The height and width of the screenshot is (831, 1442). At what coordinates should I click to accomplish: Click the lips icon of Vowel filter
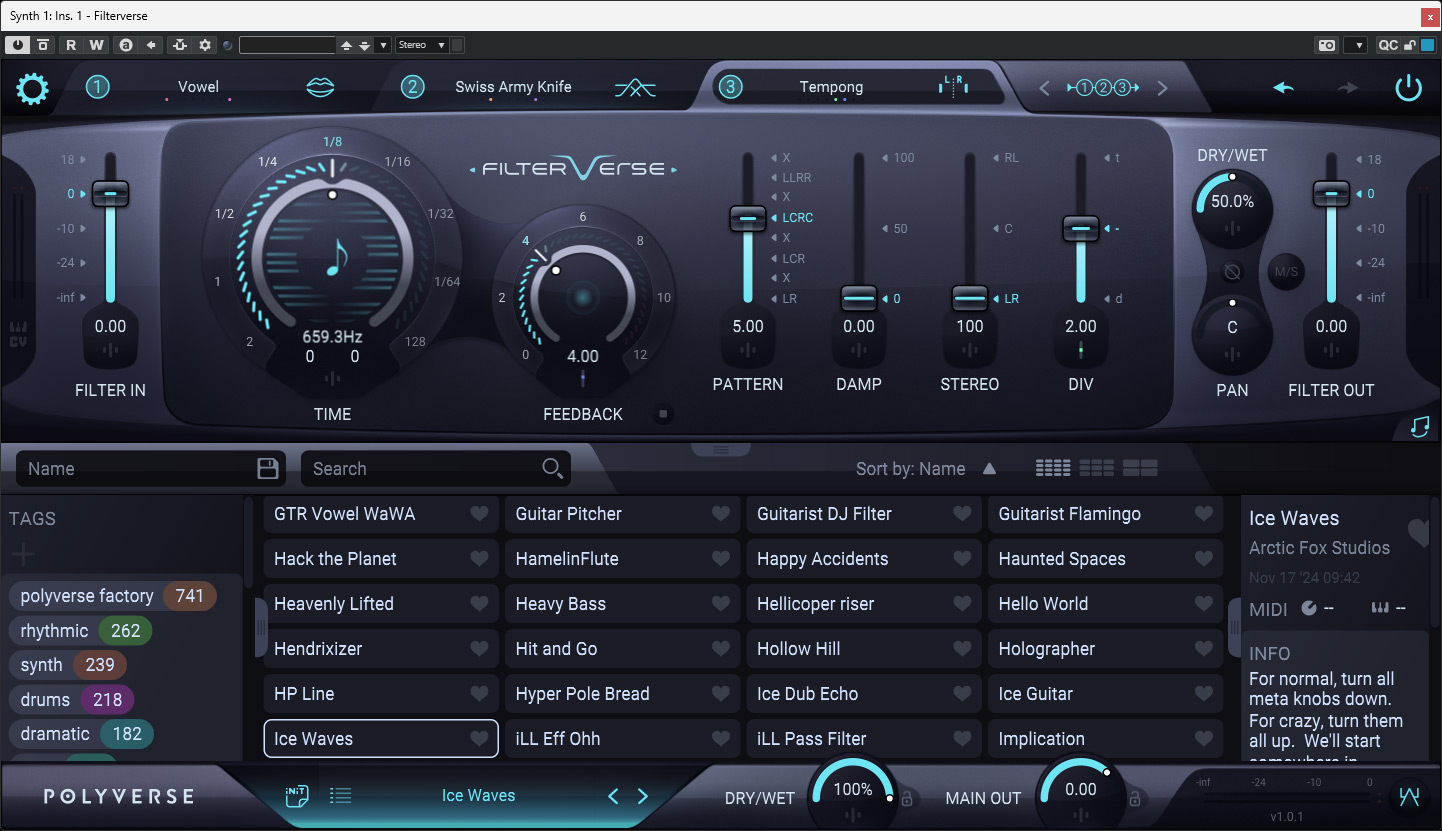pyautogui.click(x=320, y=88)
